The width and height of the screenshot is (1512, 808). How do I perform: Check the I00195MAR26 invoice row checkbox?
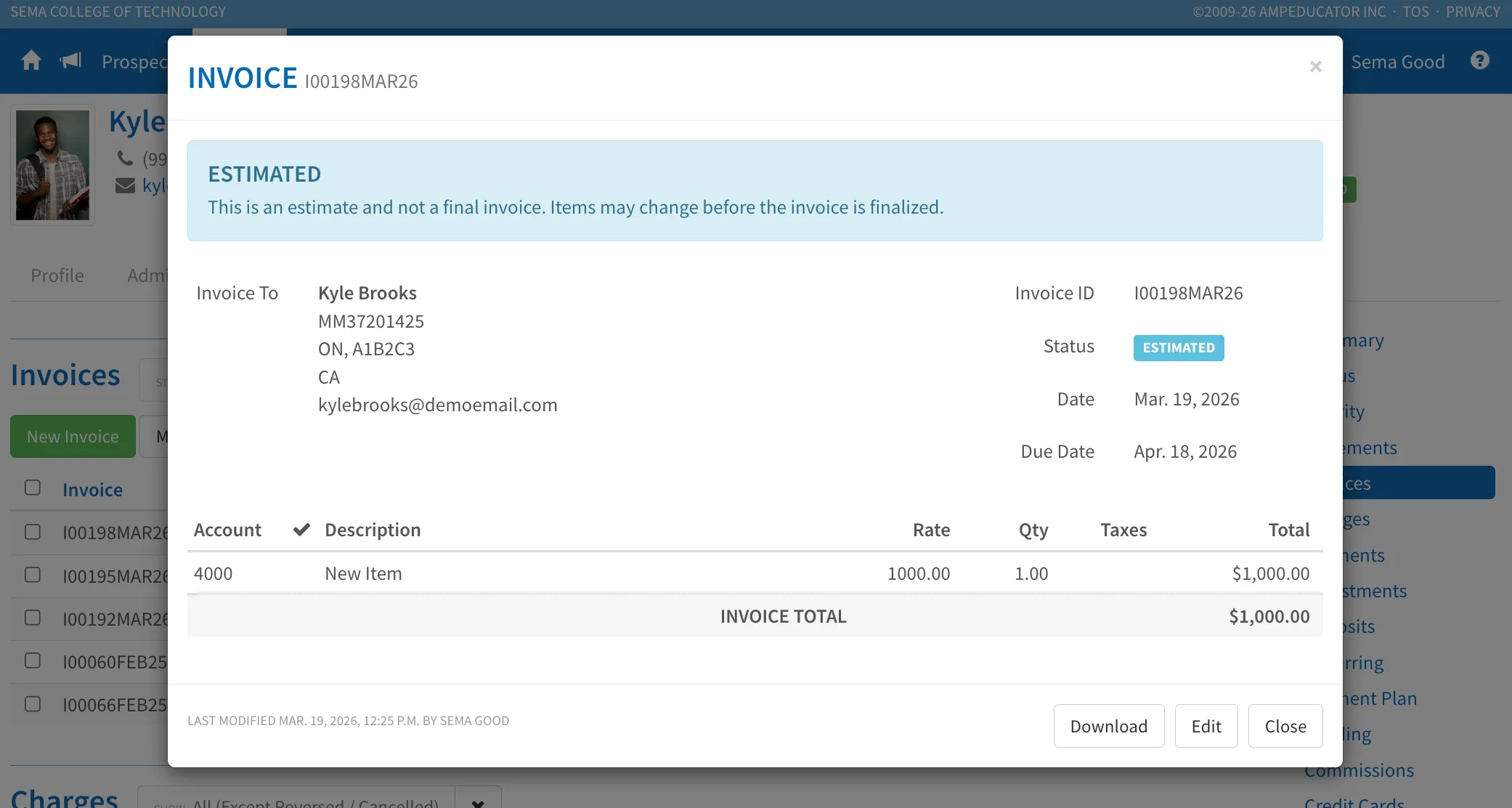click(x=33, y=575)
